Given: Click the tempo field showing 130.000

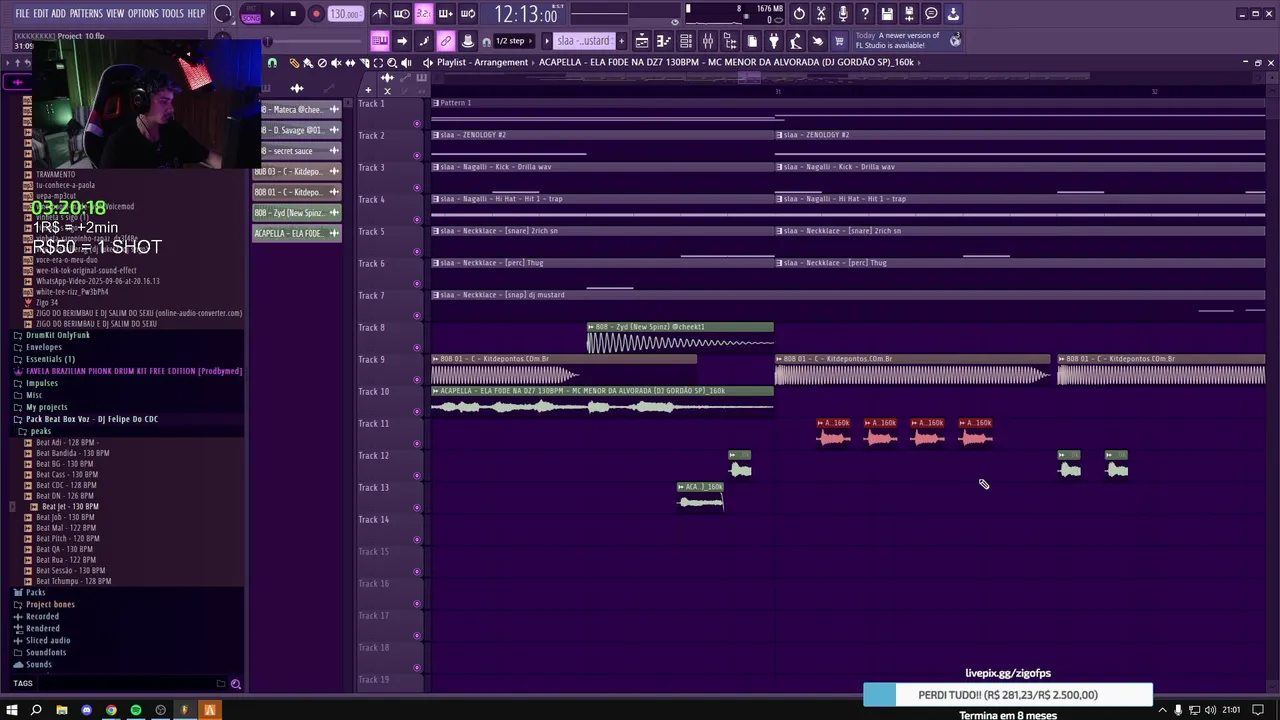Looking at the screenshot, I should click(345, 14).
